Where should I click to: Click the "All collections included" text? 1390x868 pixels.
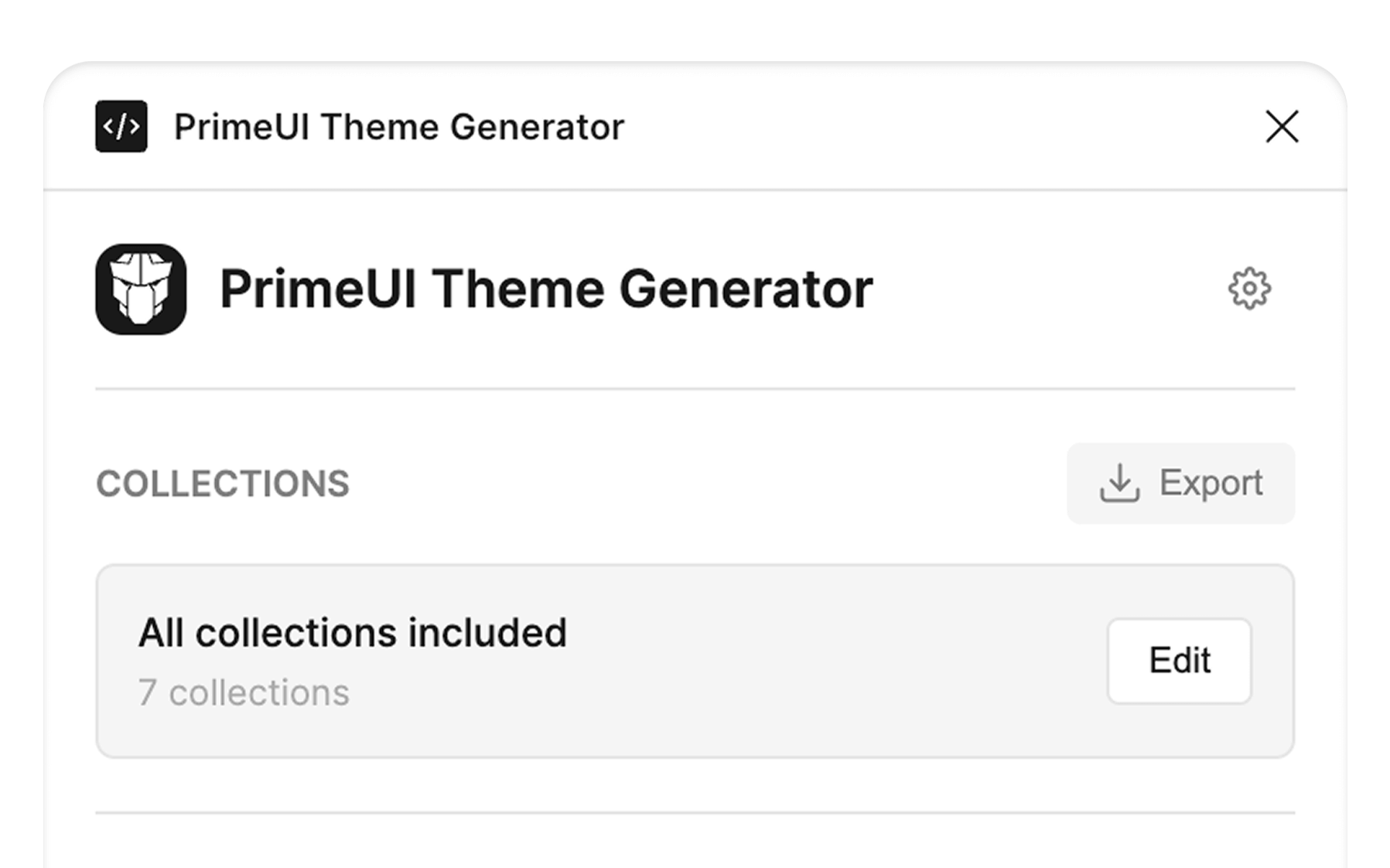353,633
